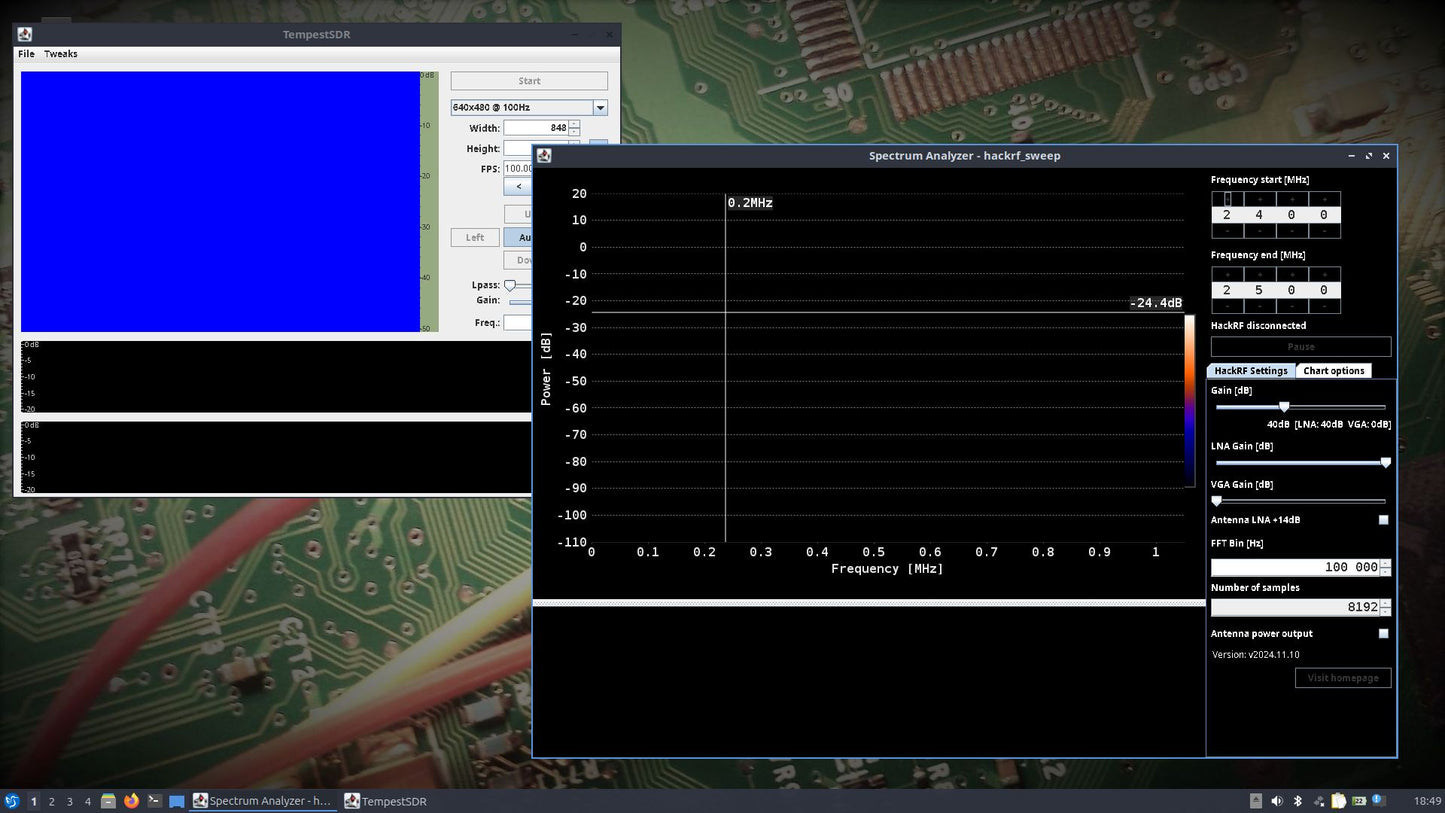Image resolution: width=1445 pixels, height=813 pixels.
Task: Increment first digit of Frequency end
Action: (1227, 274)
